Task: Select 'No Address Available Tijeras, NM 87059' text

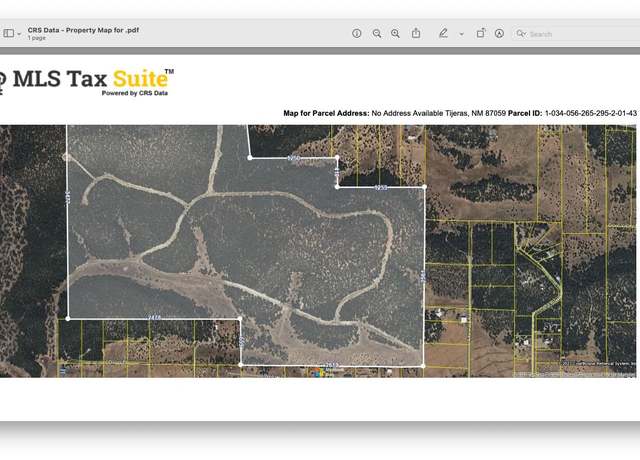Action: pyautogui.click(x=438, y=113)
